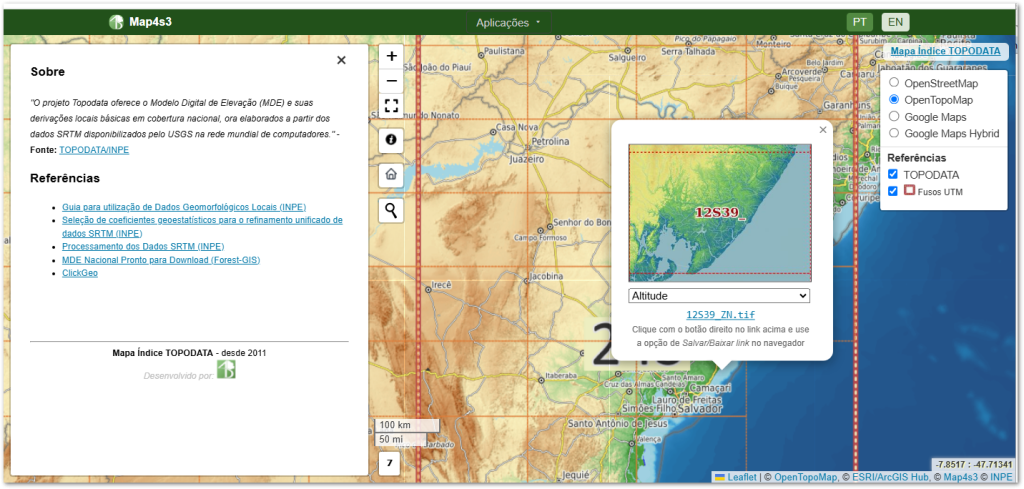Switch language to EN
The image size is (1024, 489).
point(895,22)
